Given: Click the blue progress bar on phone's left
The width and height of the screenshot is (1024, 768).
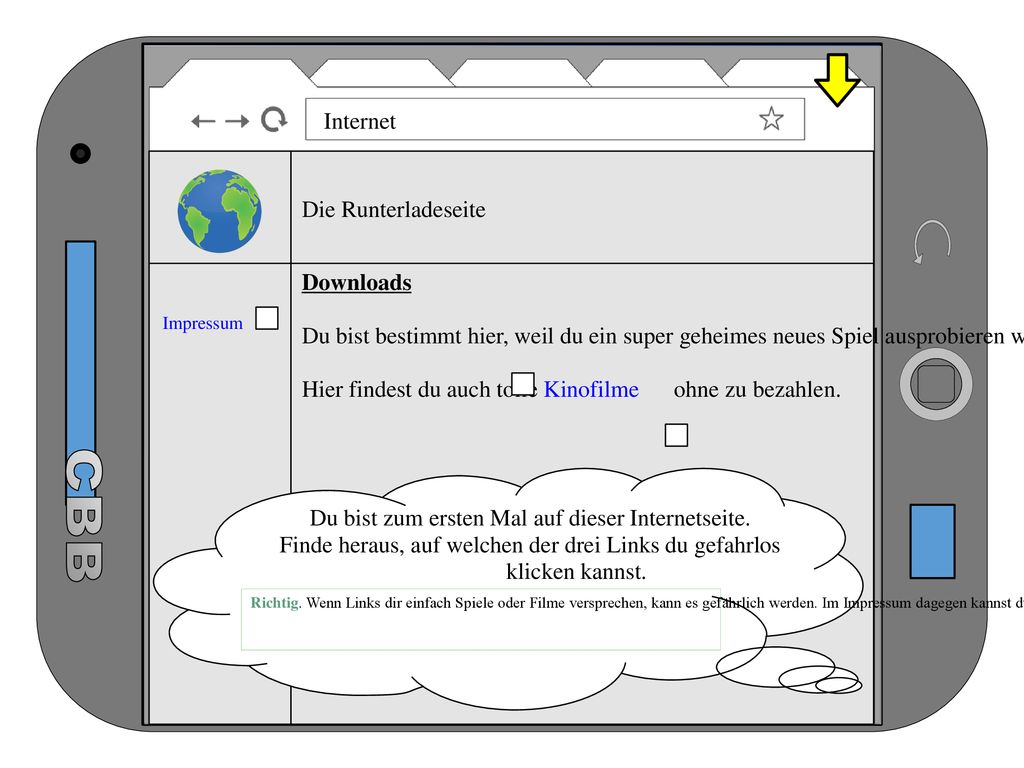Looking at the screenshot, I should (x=81, y=372).
